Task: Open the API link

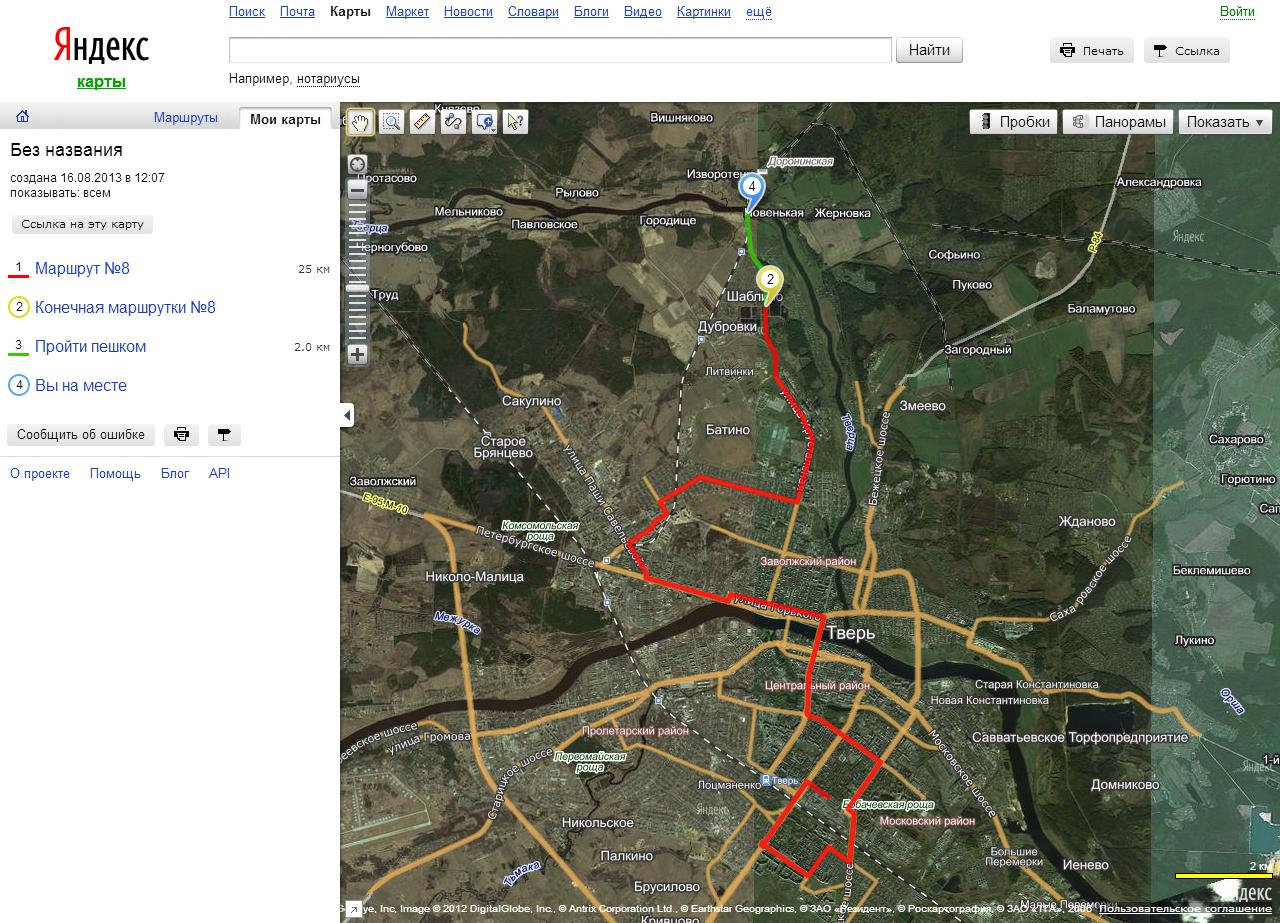Action: [x=219, y=473]
